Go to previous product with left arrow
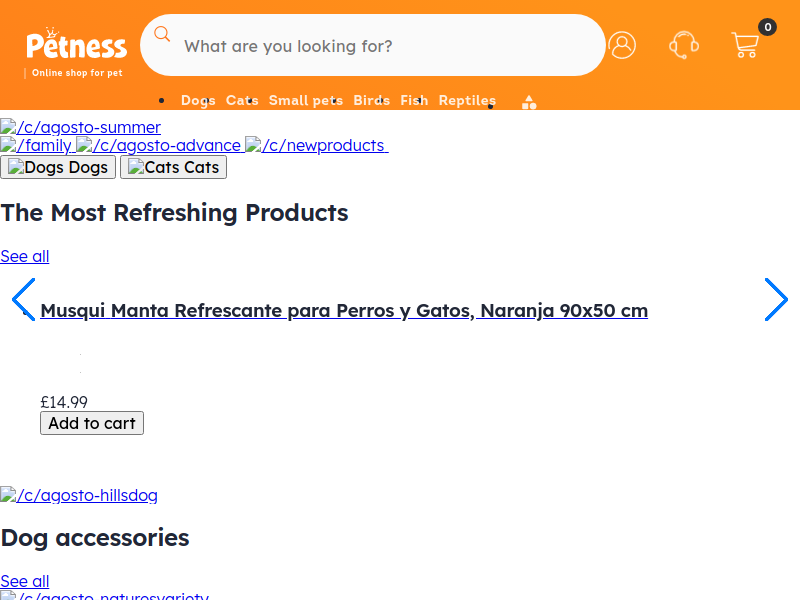This screenshot has height=600, width=800. click(x=23, y=299)
